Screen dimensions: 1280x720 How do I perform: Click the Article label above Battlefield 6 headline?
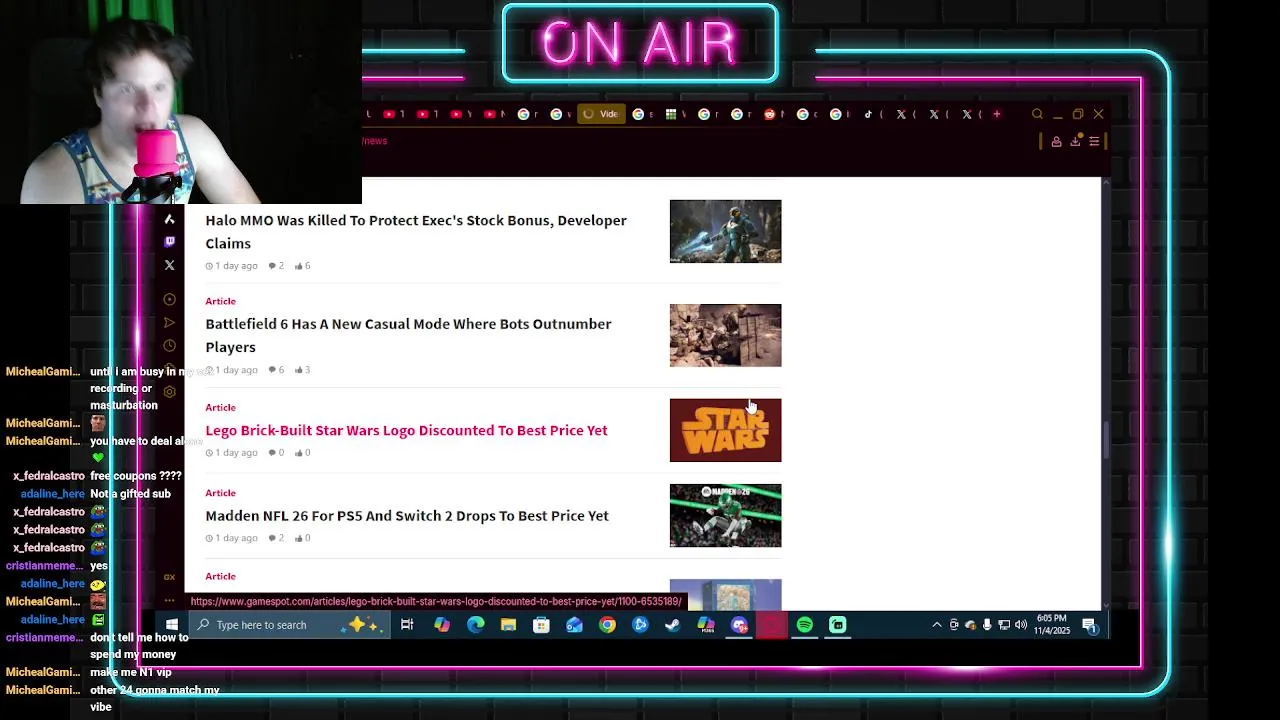[220, 301]
